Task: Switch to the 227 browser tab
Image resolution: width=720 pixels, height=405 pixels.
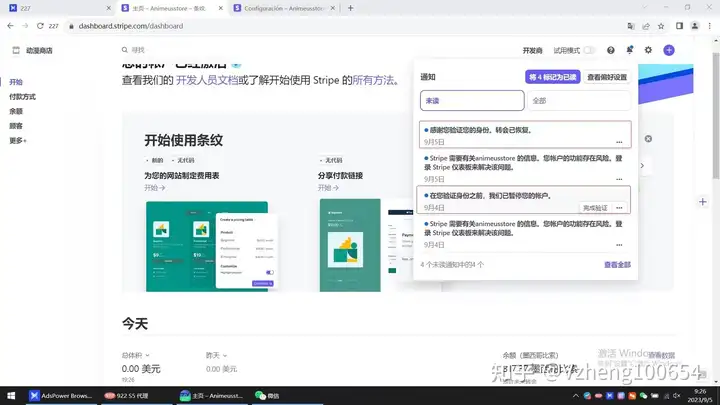Action: pos(60,8)
